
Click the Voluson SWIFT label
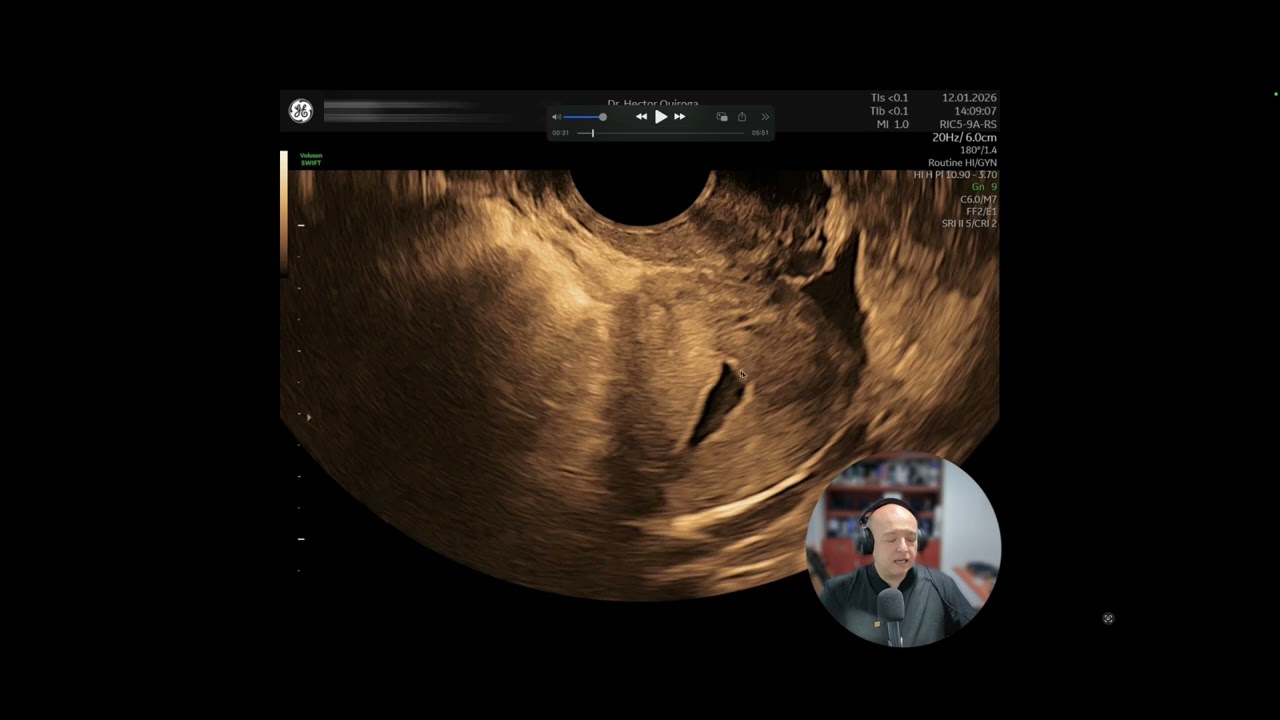(x=311, y=159)
